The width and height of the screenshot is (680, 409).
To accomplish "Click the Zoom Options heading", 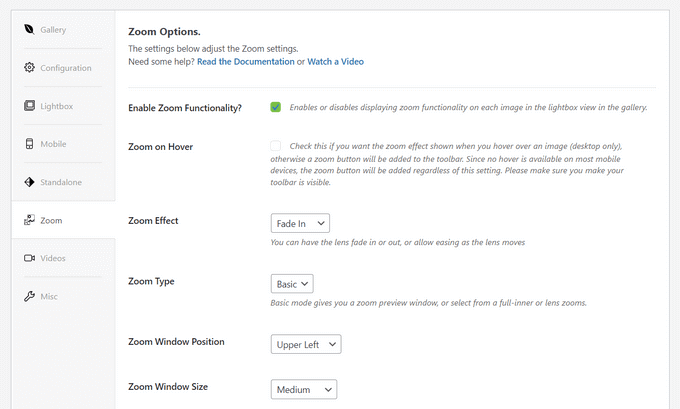I will (x=164, y=32).
